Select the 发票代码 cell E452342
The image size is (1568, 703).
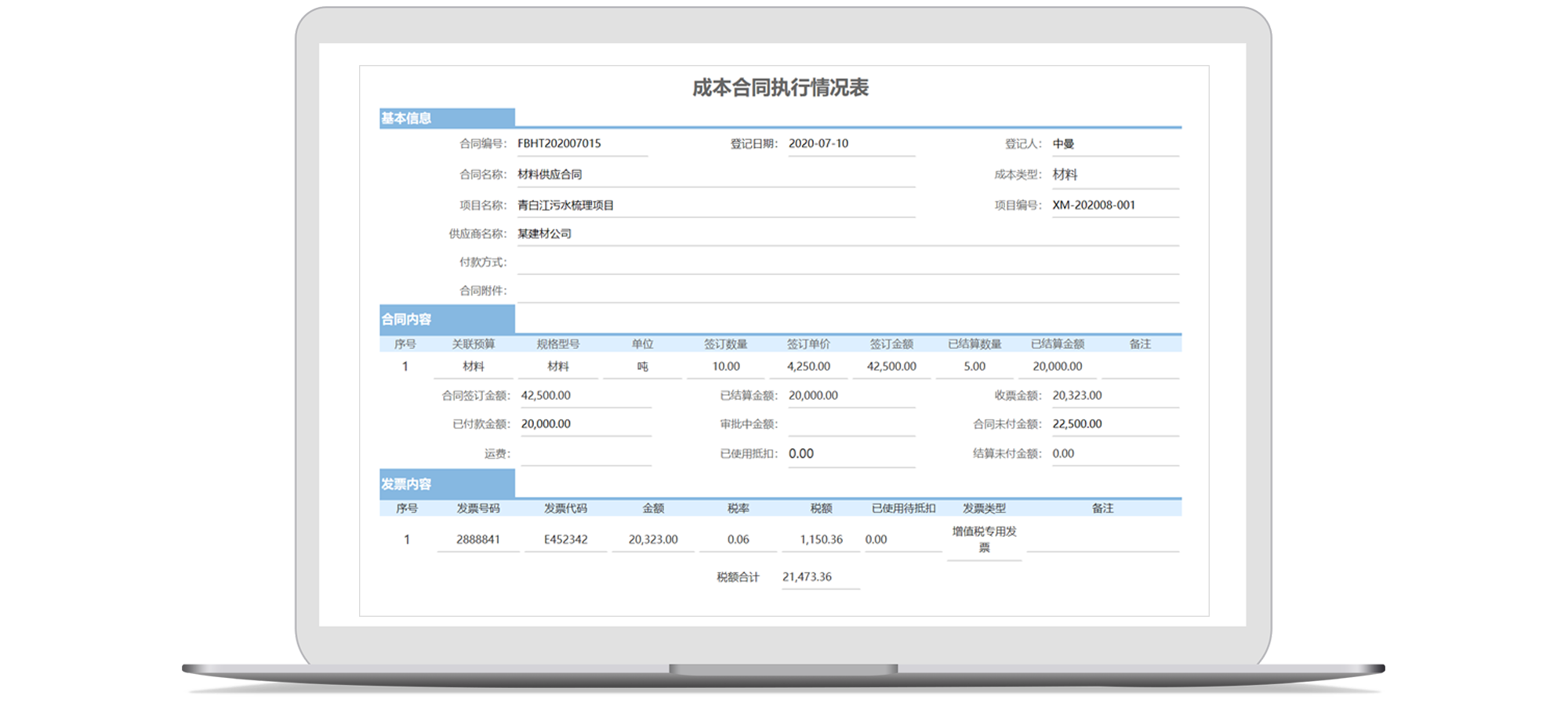[565, 540]
